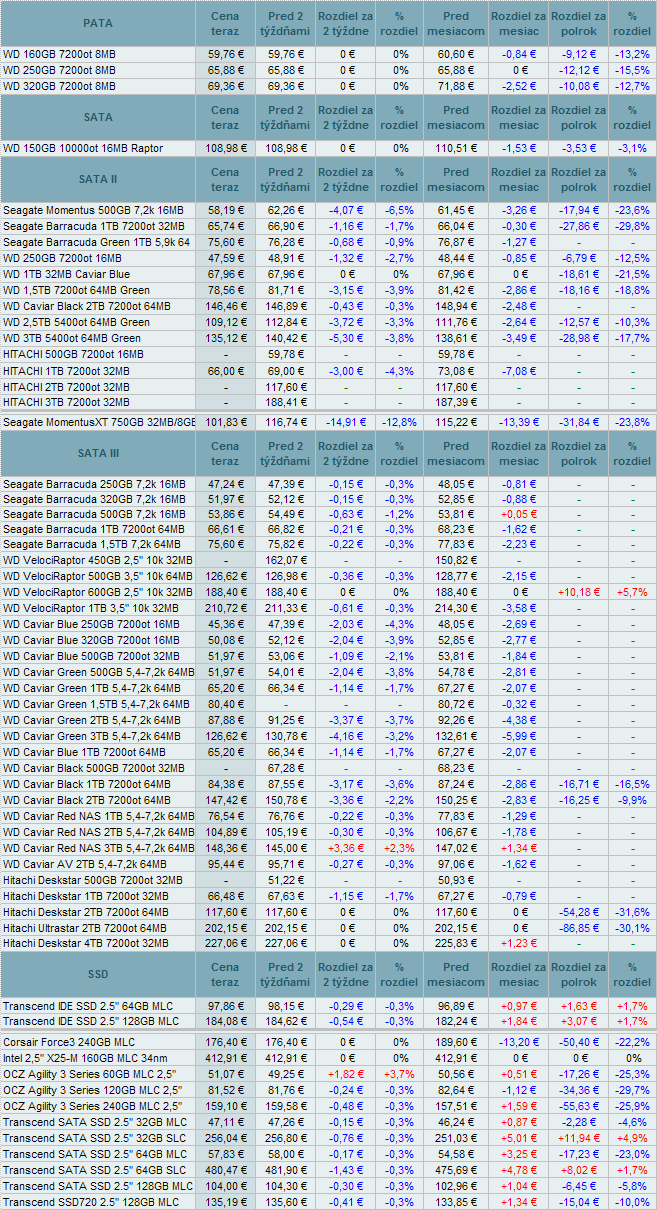Select Seagate Barracuda Green 1TB 5,9k 64 row

click(328, 242)
